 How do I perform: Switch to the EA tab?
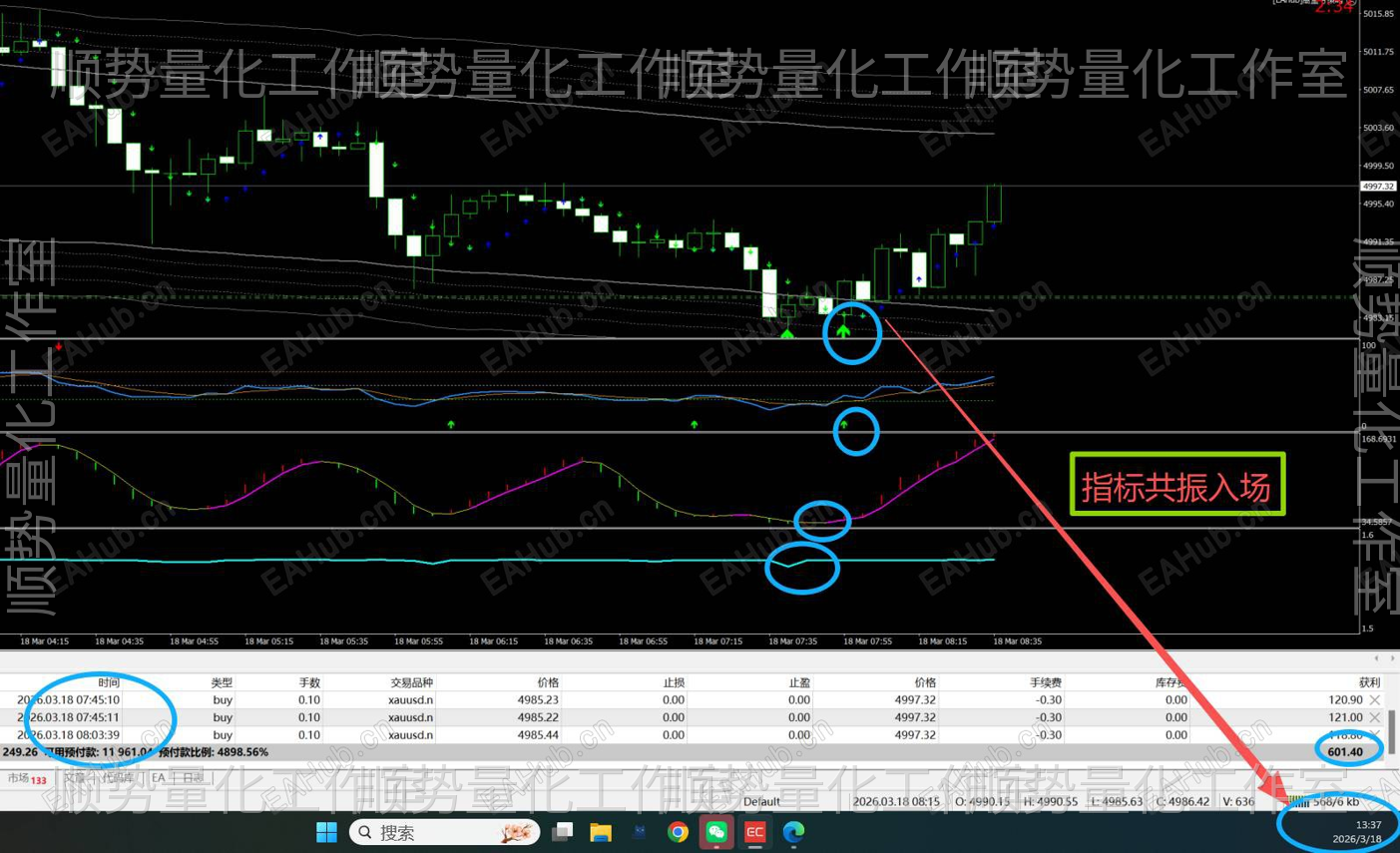click(158, 778)
